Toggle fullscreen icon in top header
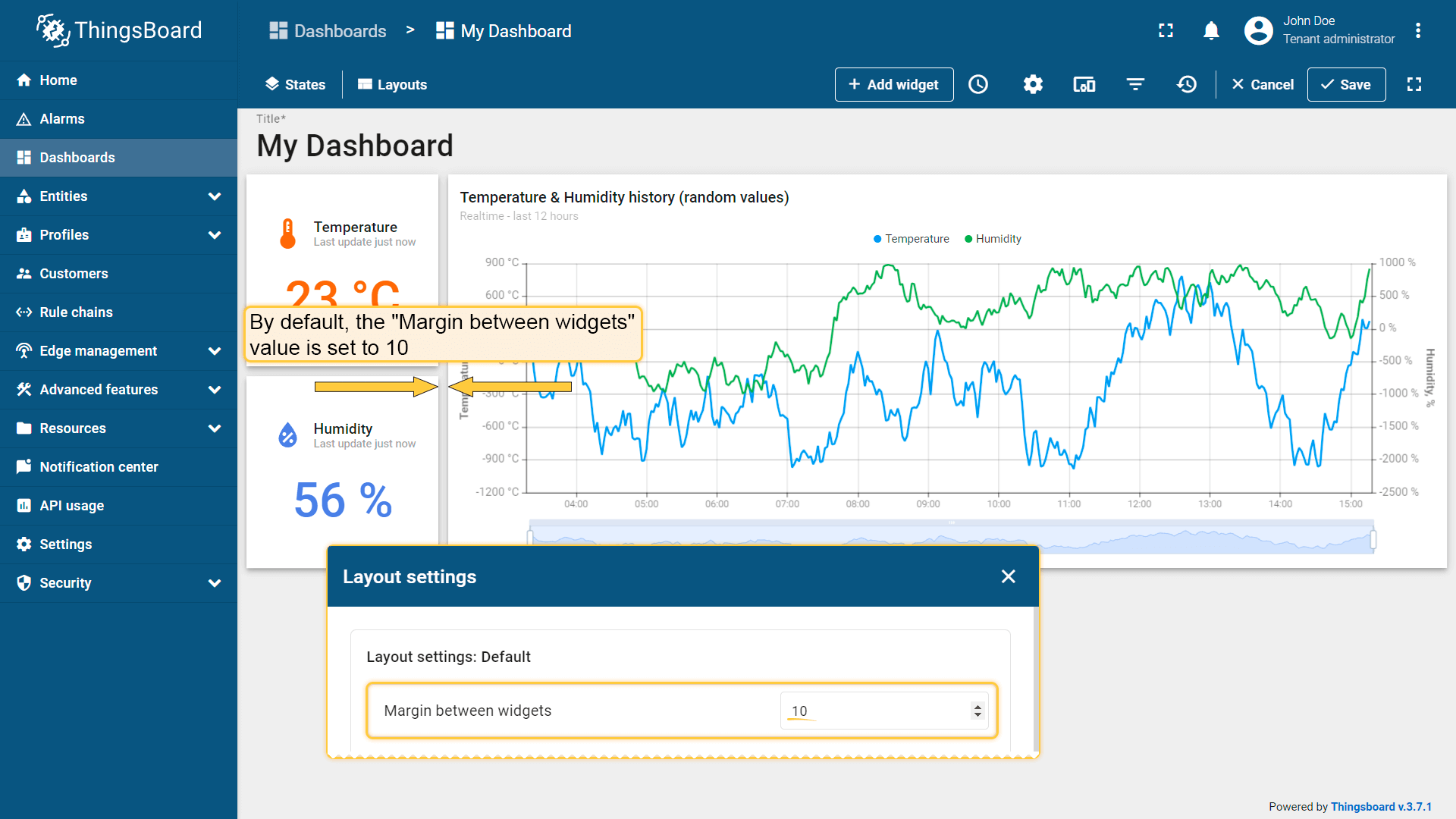The width and height of the screenshot is (1456, 819). [1166, 30]
